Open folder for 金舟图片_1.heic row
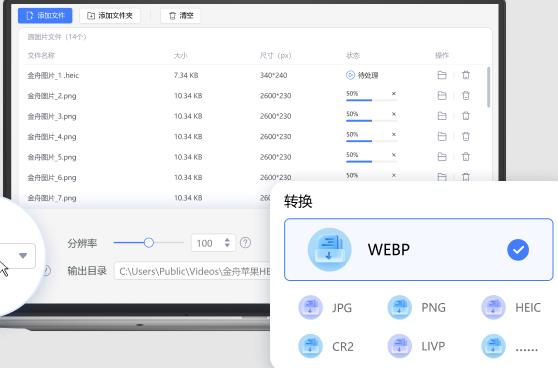Viewport: 558px width, 368px height. pos(442,75)
